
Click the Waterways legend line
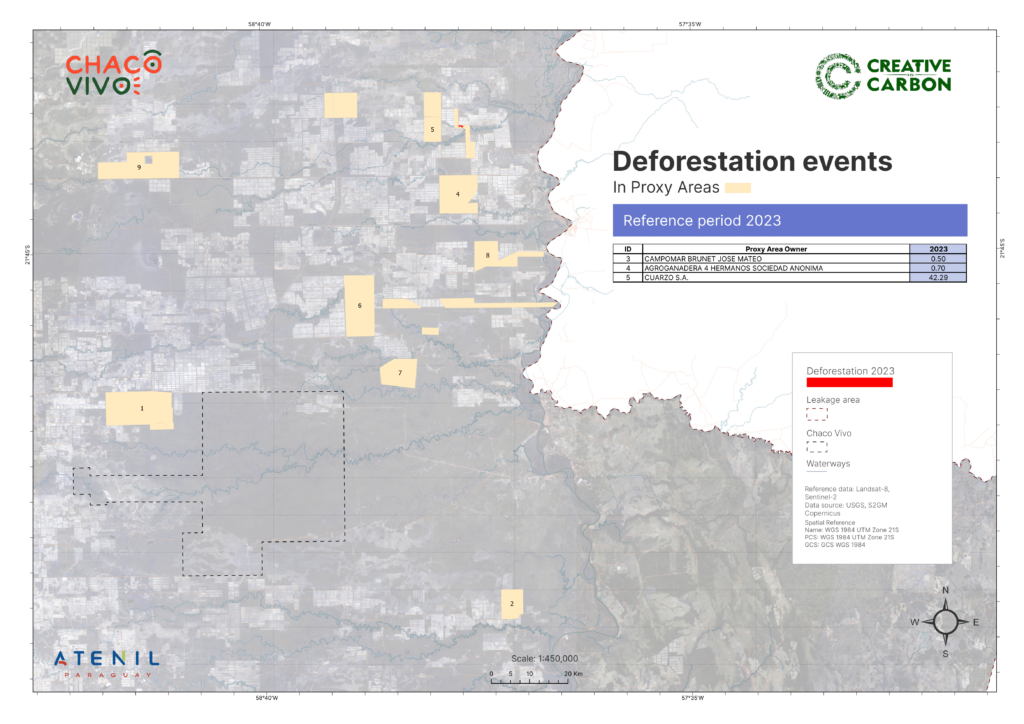(x=818, y=473)
